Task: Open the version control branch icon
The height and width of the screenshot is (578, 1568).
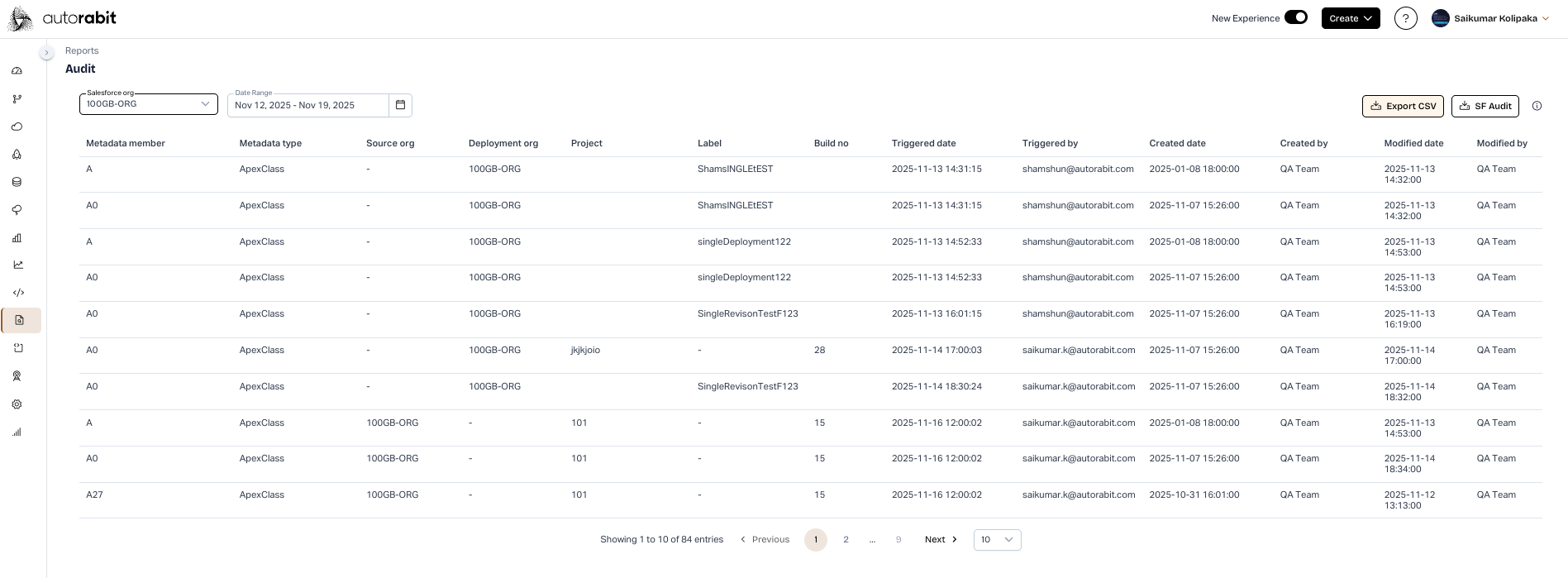Action: (x=17, y=99)
